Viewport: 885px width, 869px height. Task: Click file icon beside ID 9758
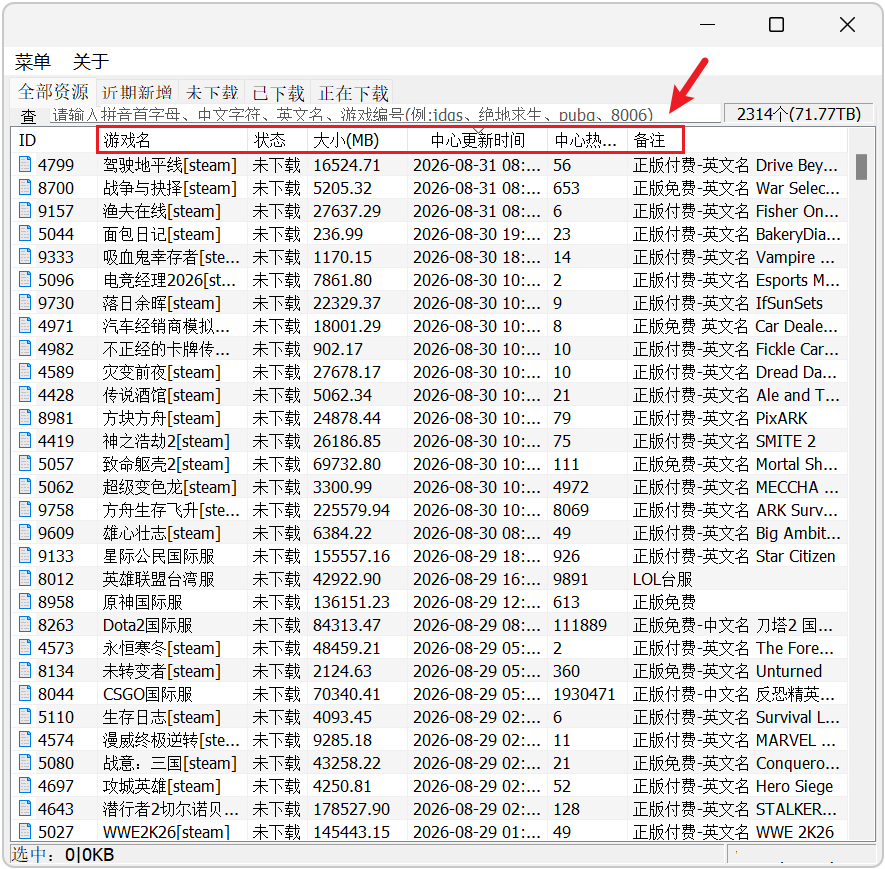(25, 510)
